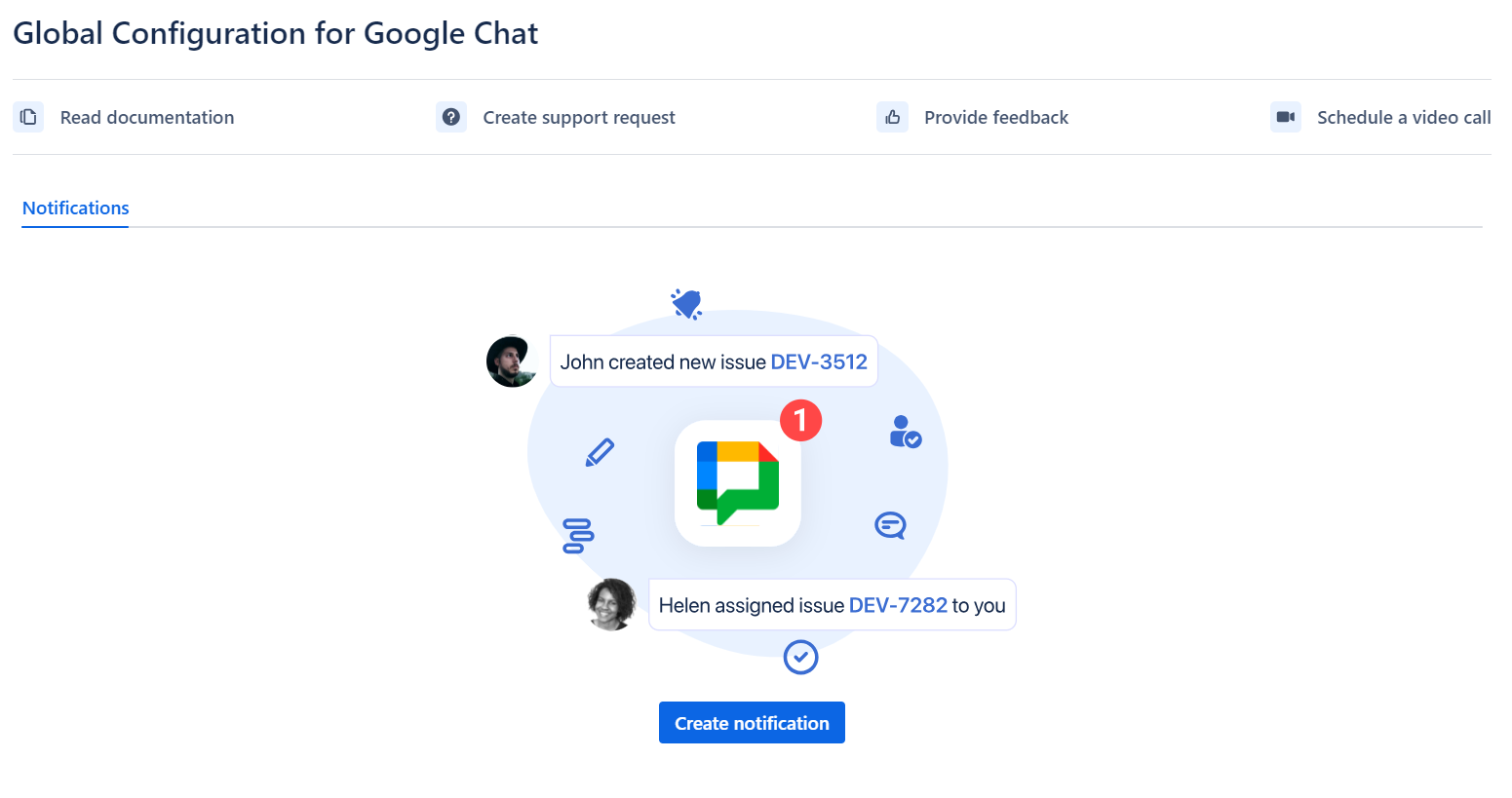Open the Notifications tab
The width and height of the screenshot is (1512, 798).
(76, 209)
